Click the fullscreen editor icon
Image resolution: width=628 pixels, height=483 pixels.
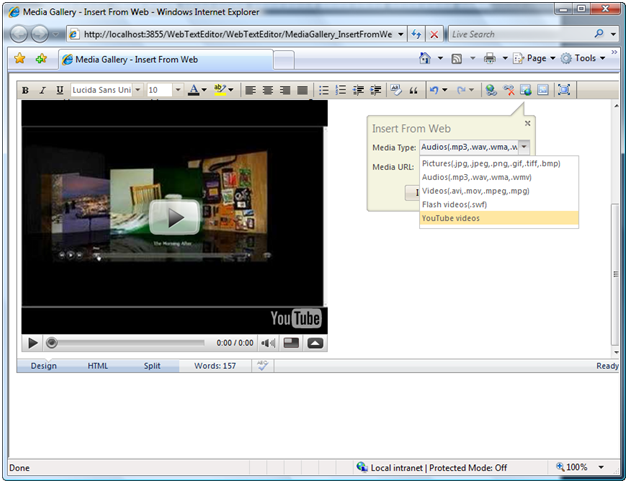tap(564, 90)
